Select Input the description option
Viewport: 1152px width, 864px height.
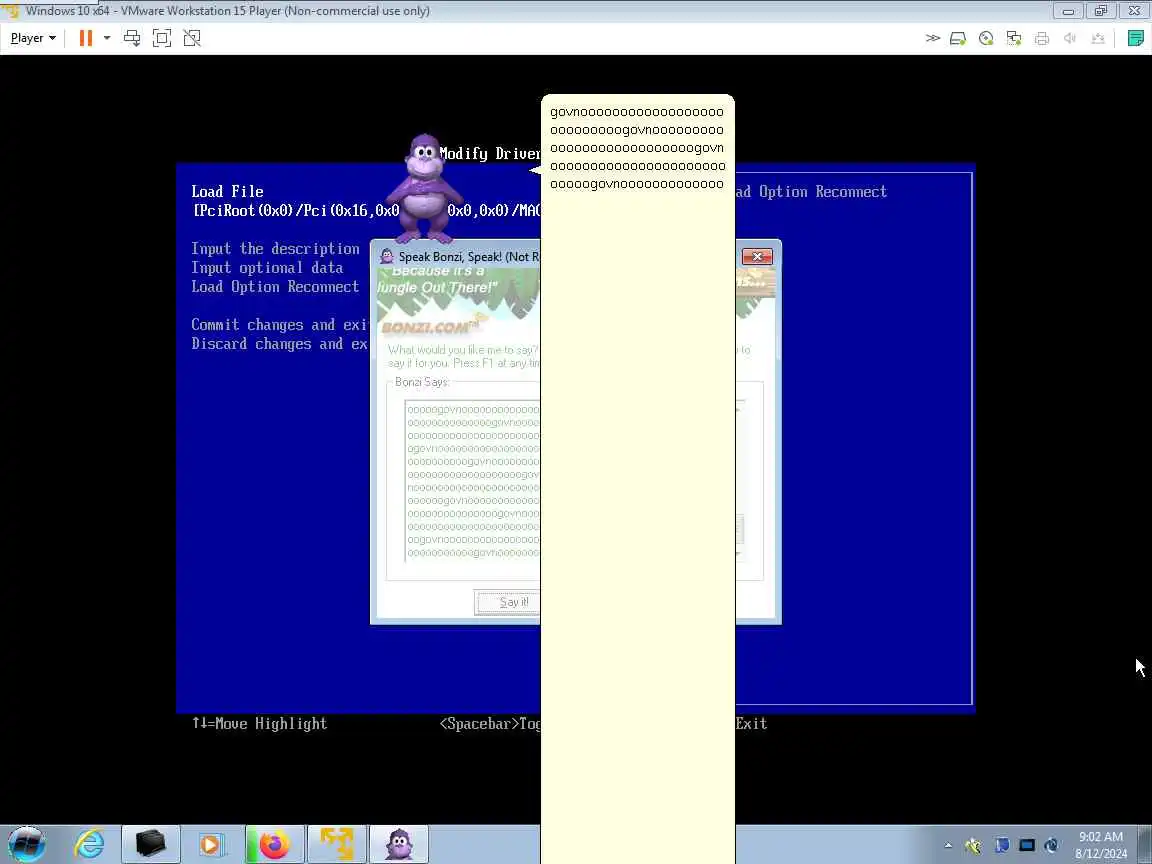pos(276,249)
